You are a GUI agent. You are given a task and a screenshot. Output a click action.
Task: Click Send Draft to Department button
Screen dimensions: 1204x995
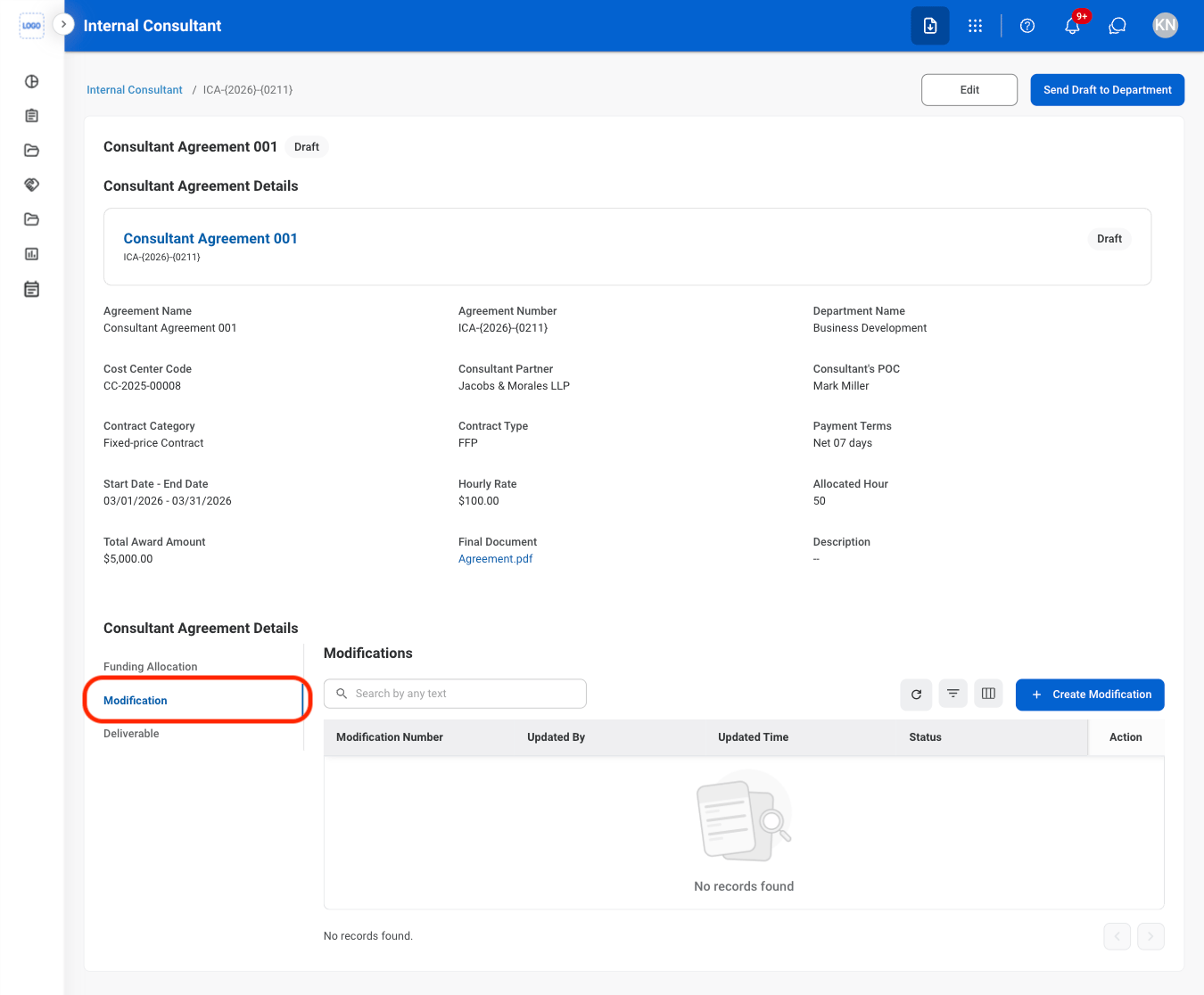click(x=1108, y=90)
